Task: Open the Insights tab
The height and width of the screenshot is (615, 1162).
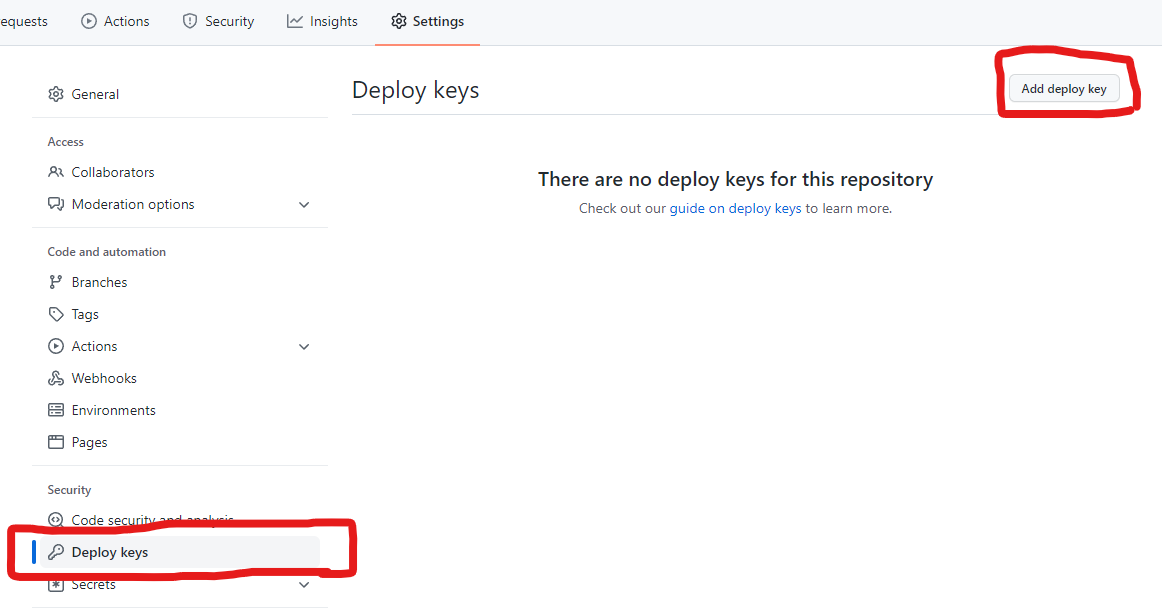Action: click(x=322, y=21)
